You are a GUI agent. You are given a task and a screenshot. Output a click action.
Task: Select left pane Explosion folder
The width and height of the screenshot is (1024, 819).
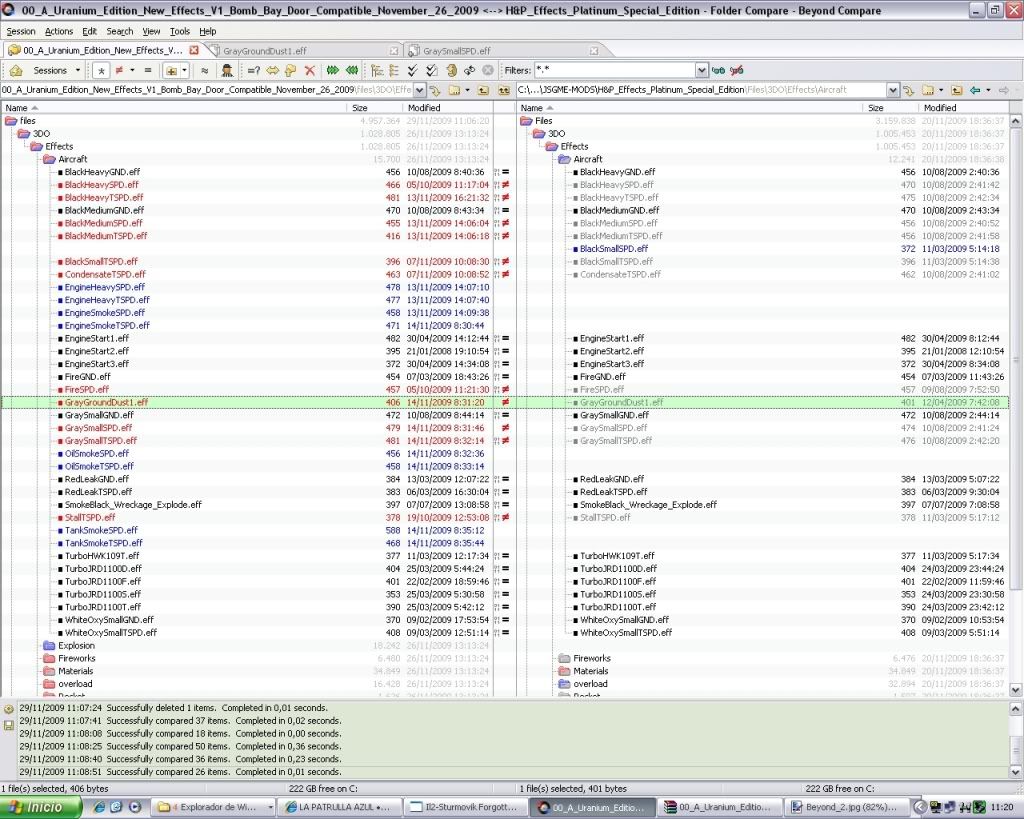click(76, 645)
